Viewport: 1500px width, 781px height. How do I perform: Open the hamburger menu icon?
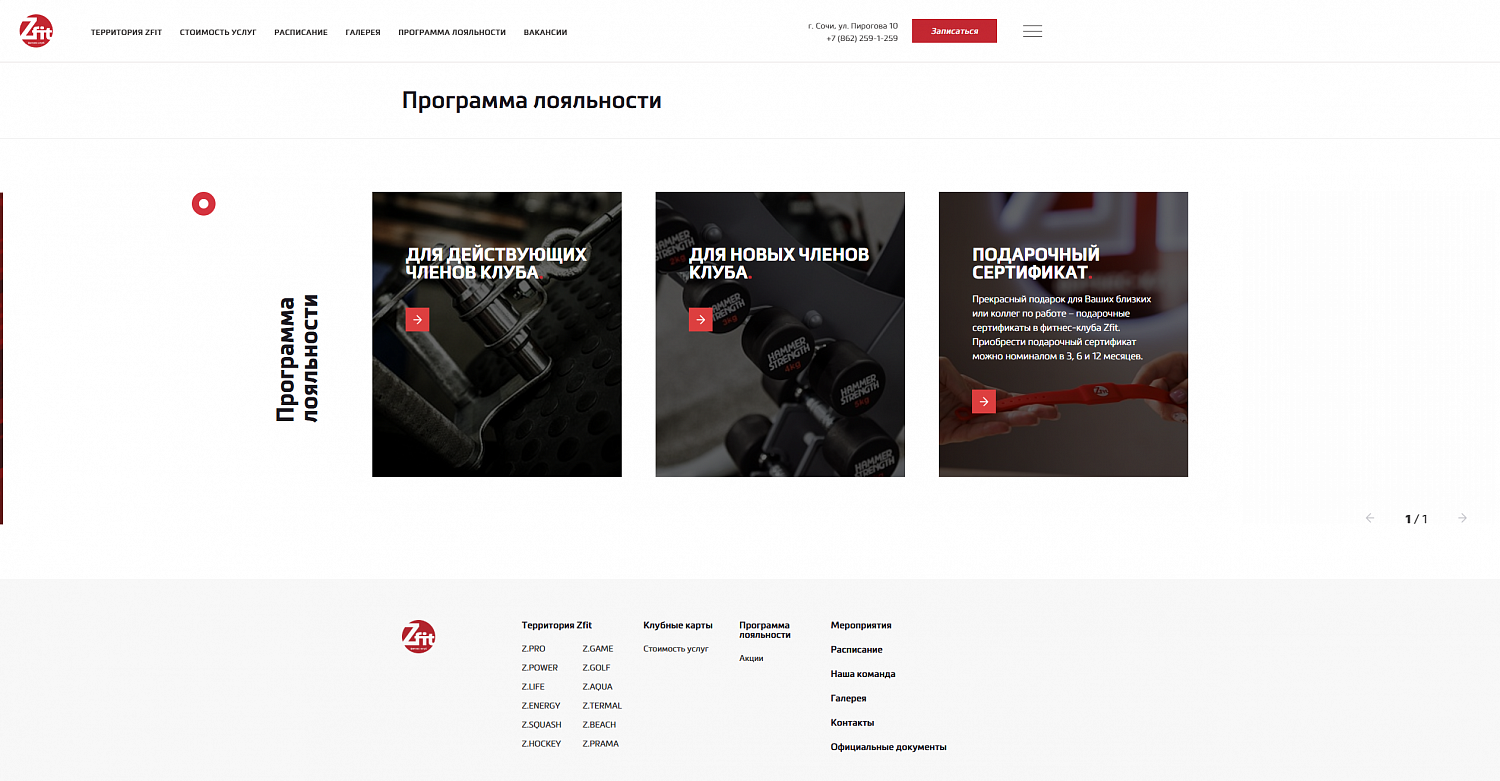point(1032,31)
